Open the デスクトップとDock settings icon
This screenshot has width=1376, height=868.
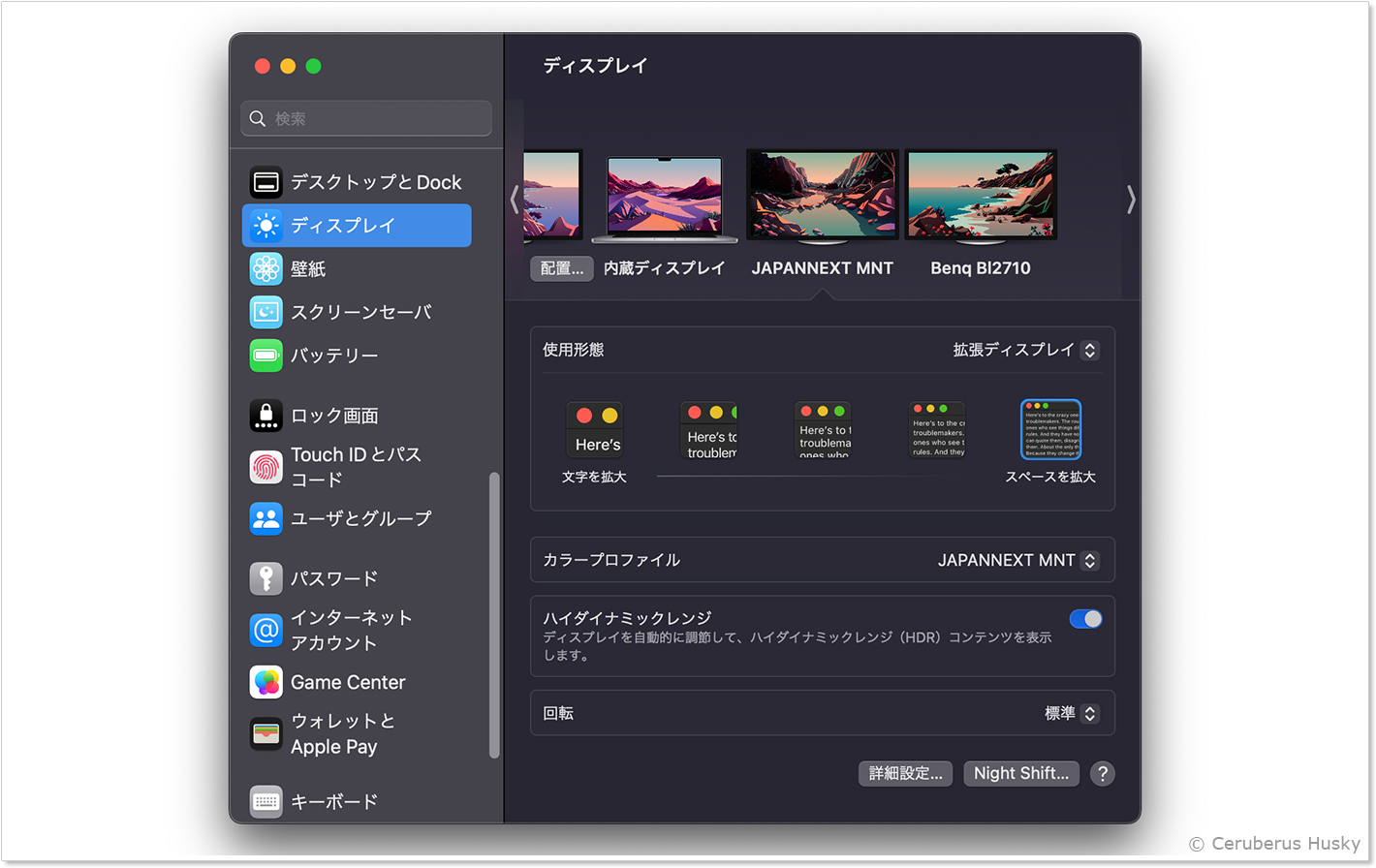pos(266,182)
